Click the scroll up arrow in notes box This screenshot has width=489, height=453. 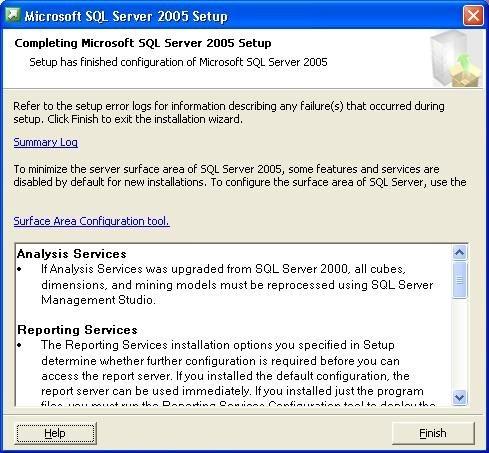coord(460,253)
